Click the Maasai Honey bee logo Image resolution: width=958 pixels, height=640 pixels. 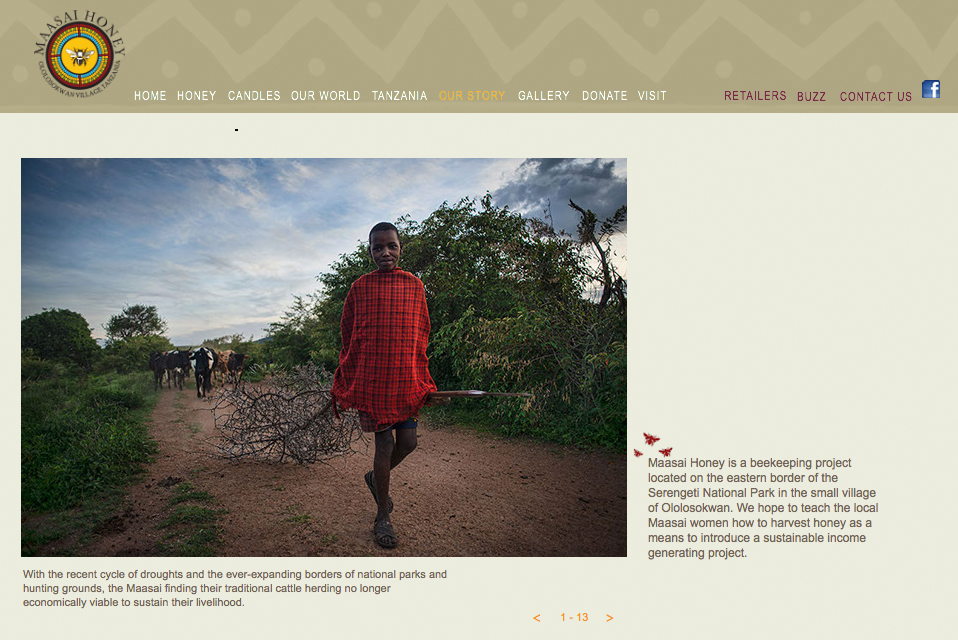(x=79, y=55)
